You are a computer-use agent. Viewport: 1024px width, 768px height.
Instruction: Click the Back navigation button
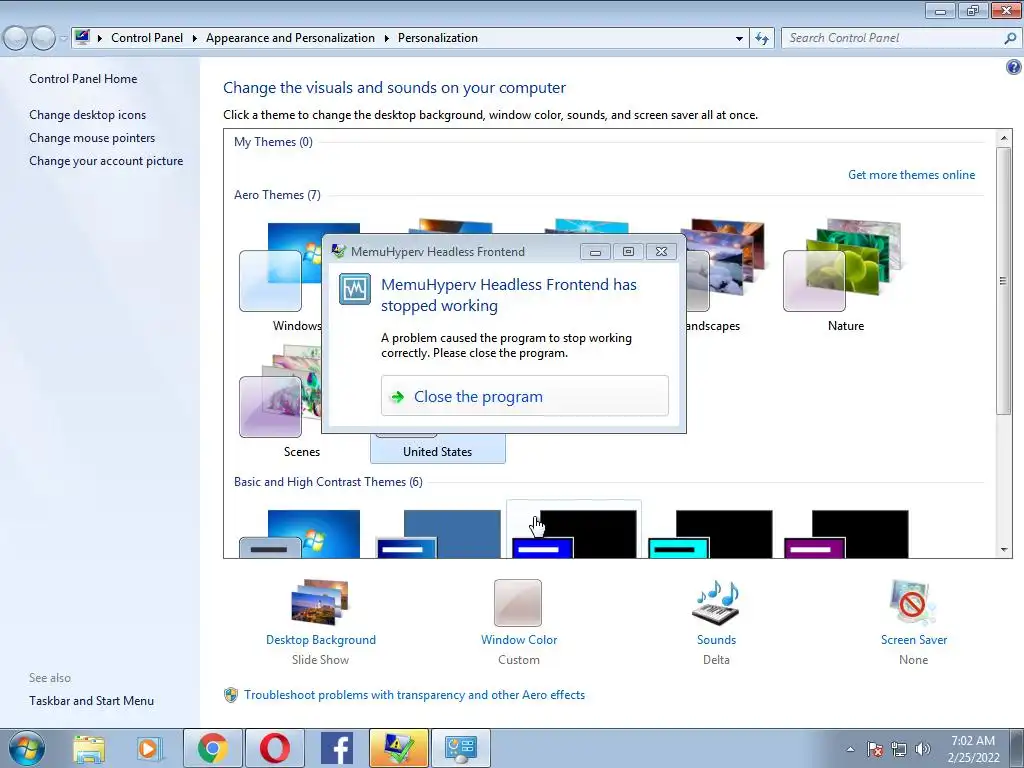(15, 38)
